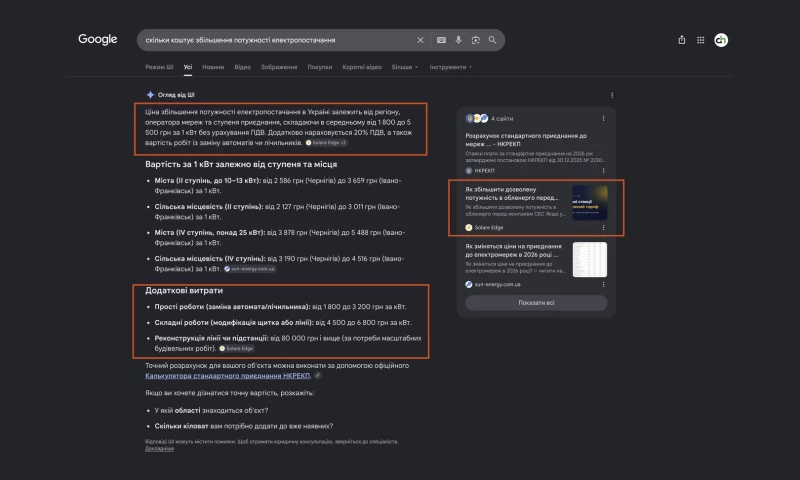Open search by image camera icon
This screenshot has width=800, height=480.
(476, 40)
